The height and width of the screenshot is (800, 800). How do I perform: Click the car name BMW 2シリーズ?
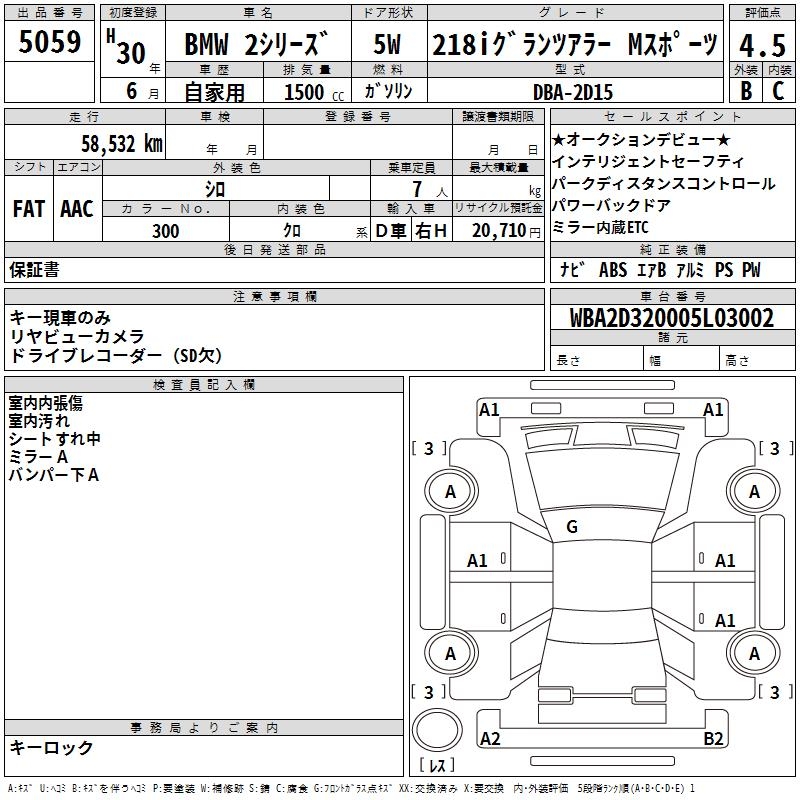(257, 46)
